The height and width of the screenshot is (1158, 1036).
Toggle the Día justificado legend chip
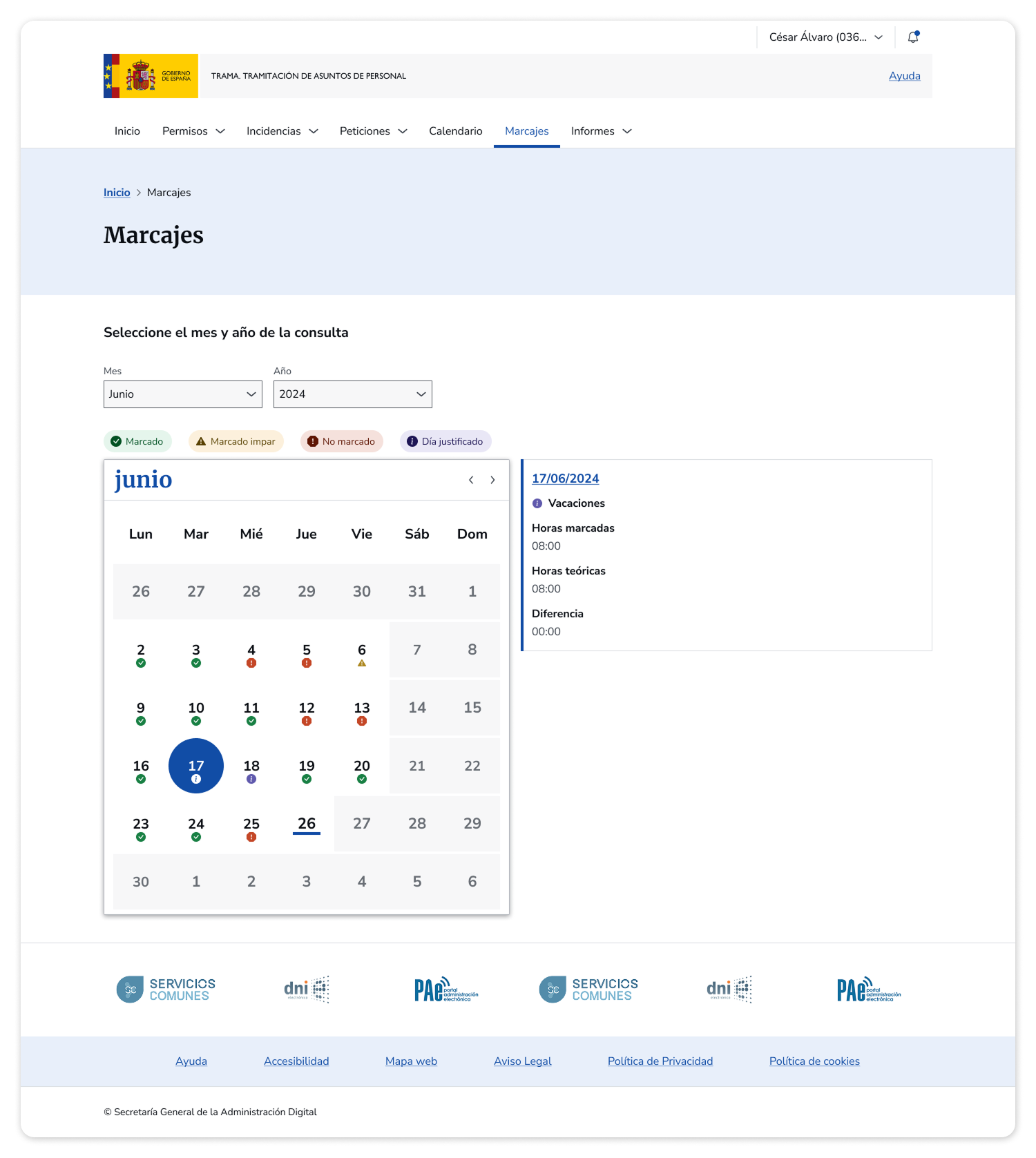(x=445, y=441)
